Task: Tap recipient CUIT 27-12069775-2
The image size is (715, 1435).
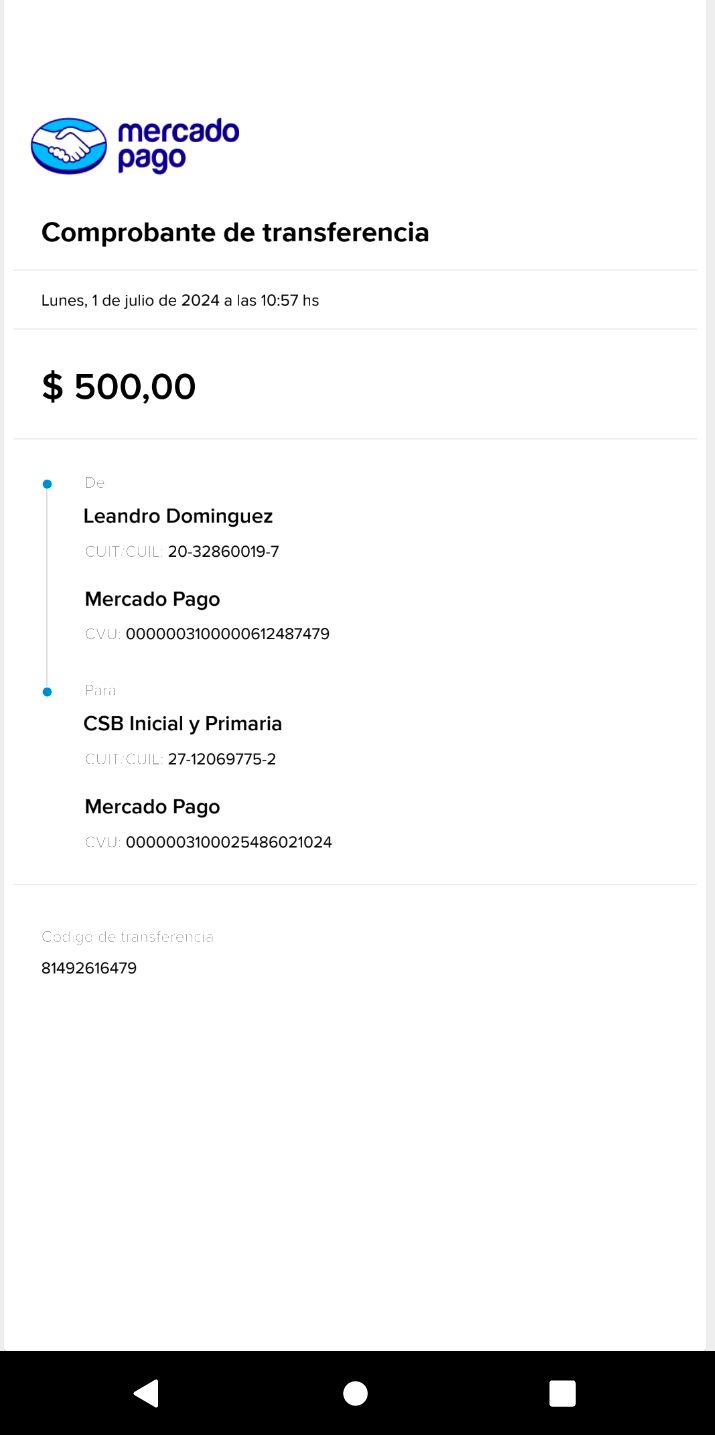Action: [221, 759]
